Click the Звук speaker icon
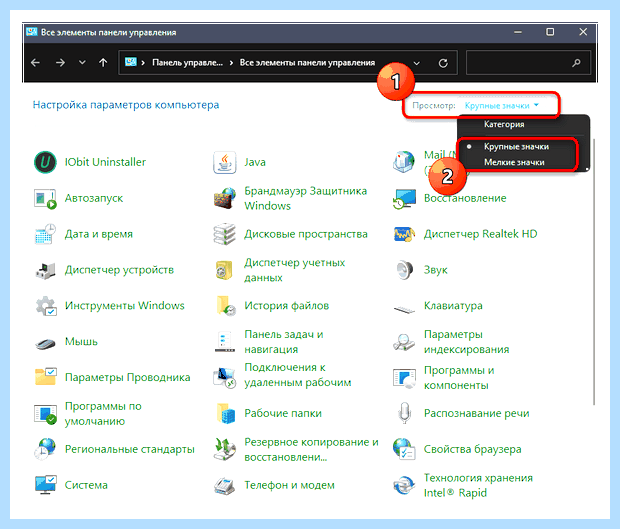 (404, 270)
